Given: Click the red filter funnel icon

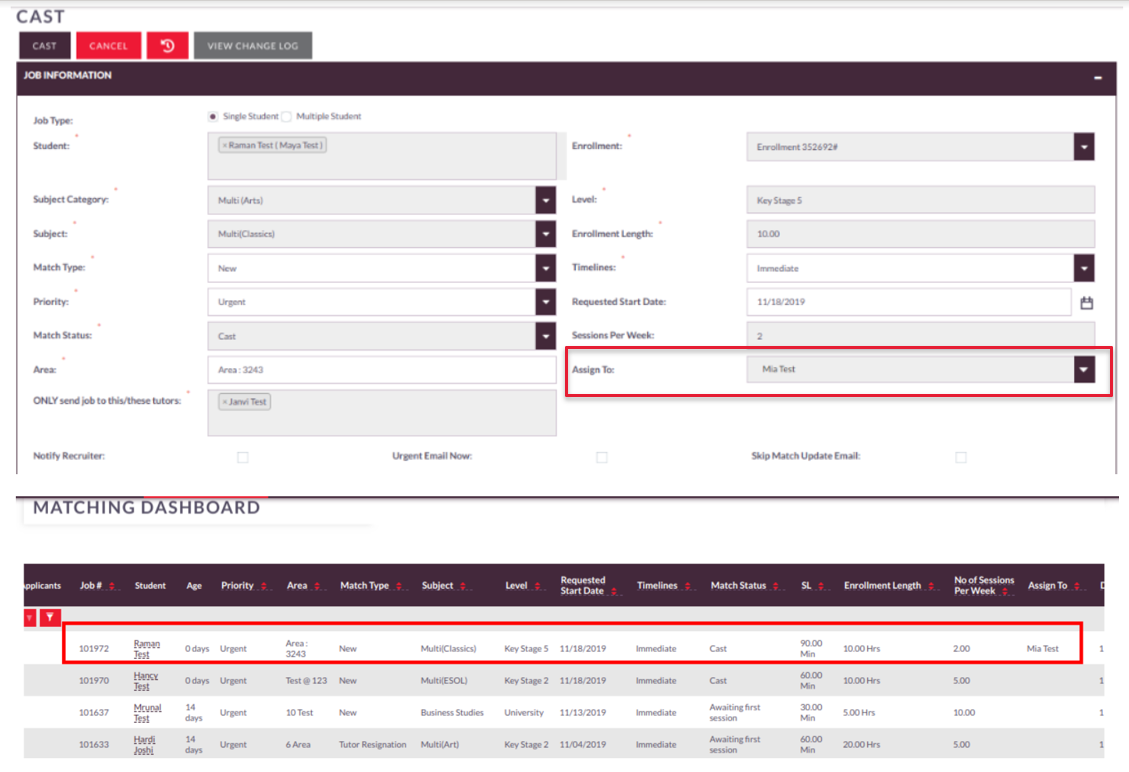Looking at the screenshot, I should pos(50,617).
